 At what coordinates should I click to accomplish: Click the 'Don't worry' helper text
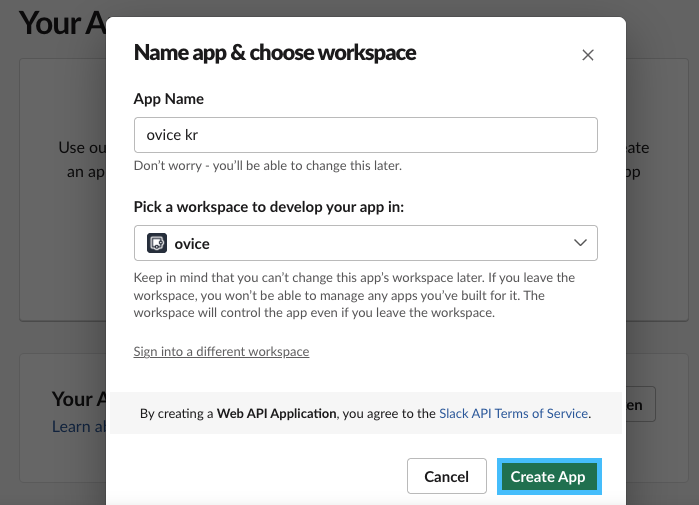[x=267, y=166]
